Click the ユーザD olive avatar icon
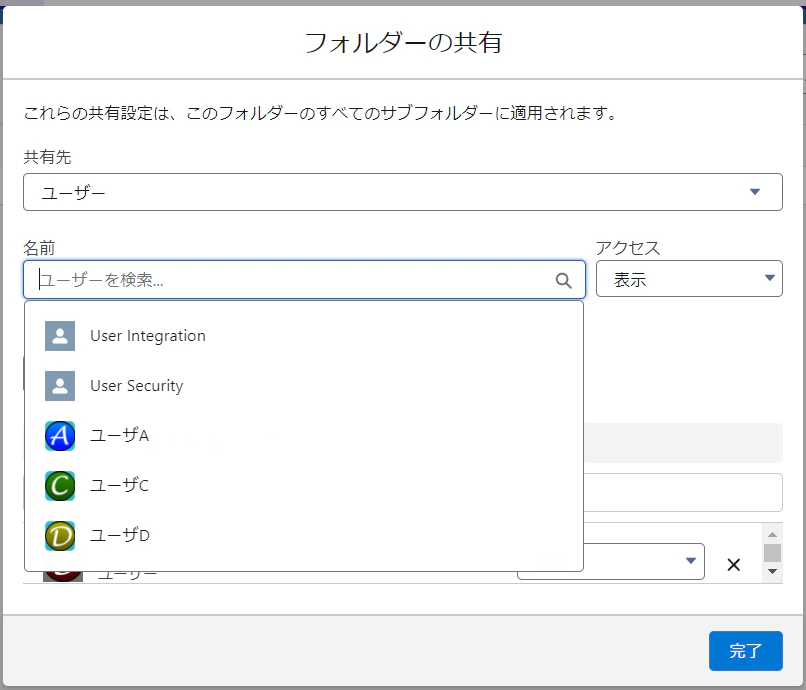This screenshot has width=806, height=690. 60,535
